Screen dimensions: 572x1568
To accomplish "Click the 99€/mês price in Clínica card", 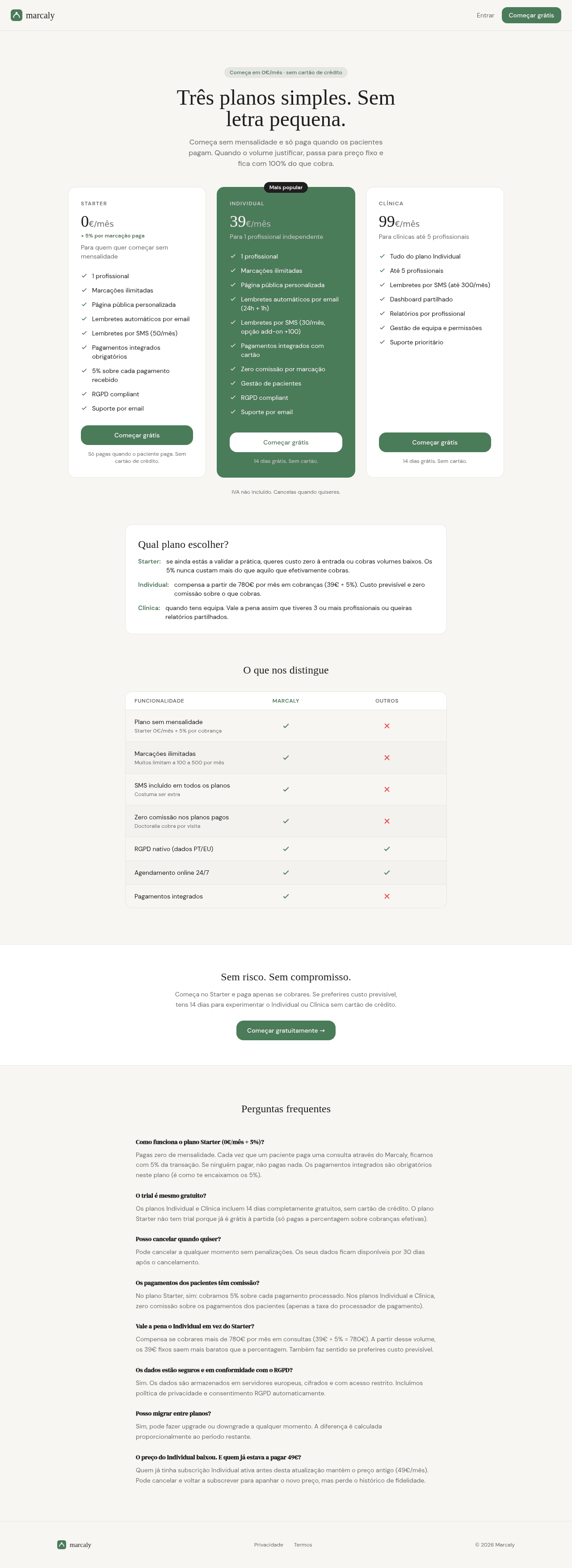I will tap(399, 222).
